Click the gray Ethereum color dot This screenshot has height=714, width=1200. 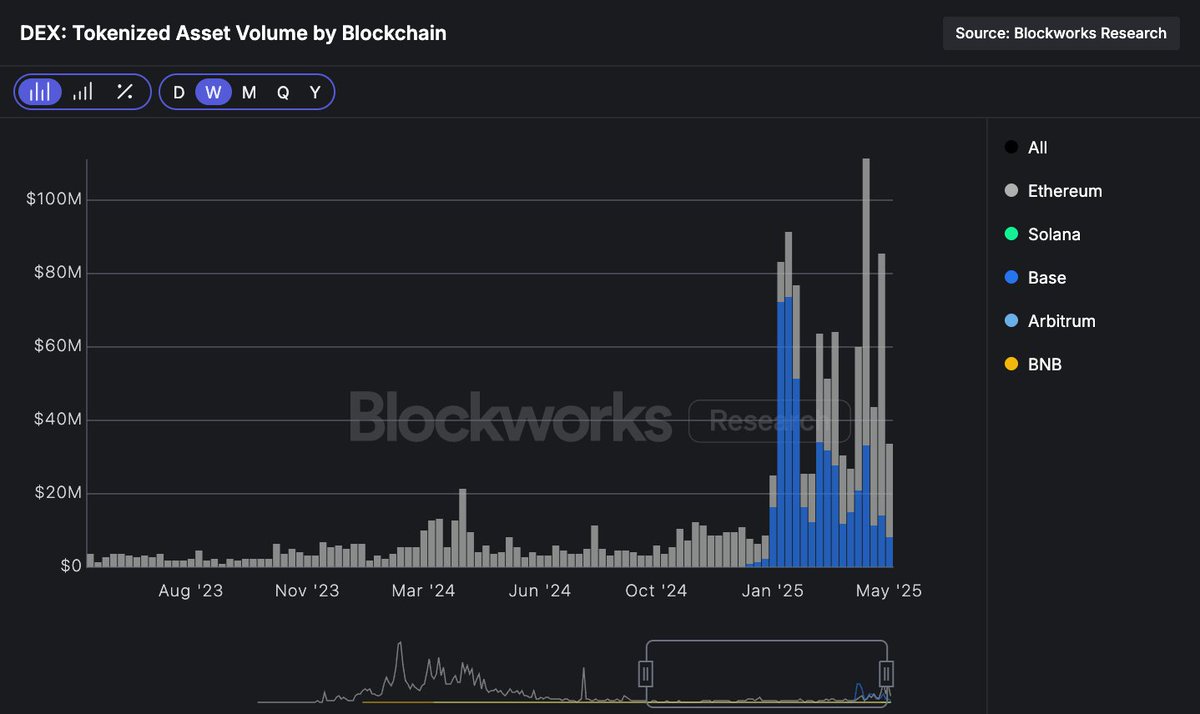(x=1011, y=191)
